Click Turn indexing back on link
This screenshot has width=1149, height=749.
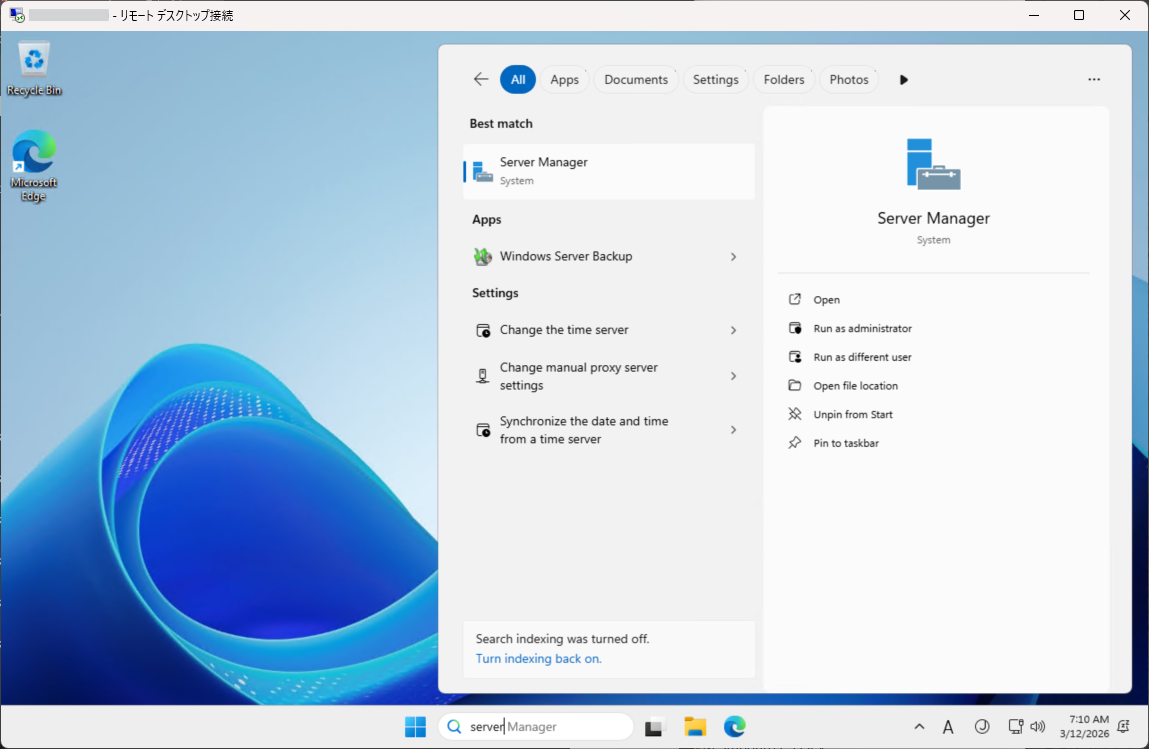(x=538, y=659)
